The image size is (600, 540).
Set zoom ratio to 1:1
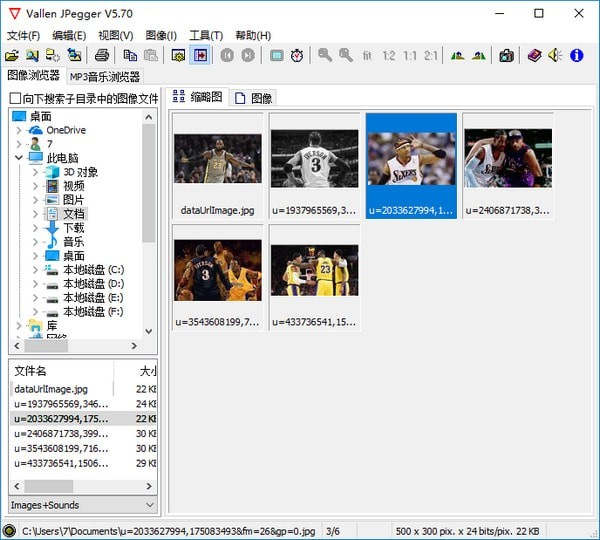tap(410, 56)
